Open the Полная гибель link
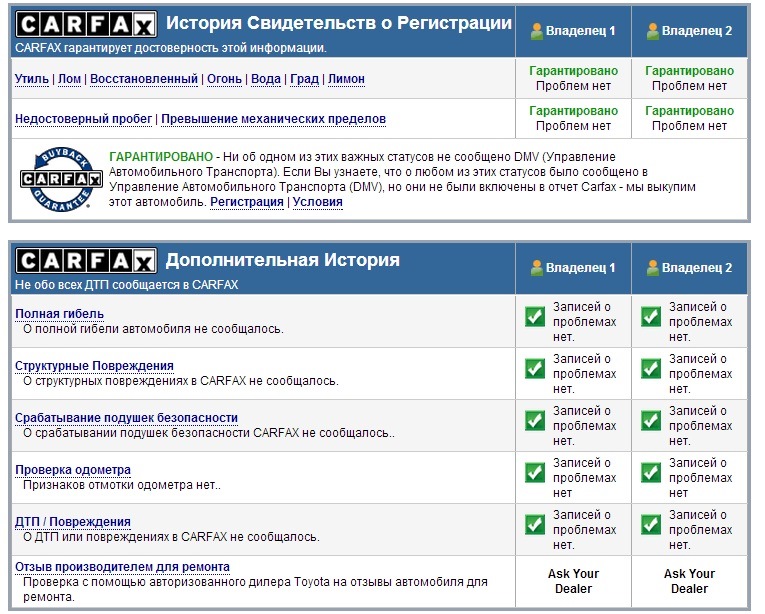This screenshot has height=614, width=765. point(60,314)
